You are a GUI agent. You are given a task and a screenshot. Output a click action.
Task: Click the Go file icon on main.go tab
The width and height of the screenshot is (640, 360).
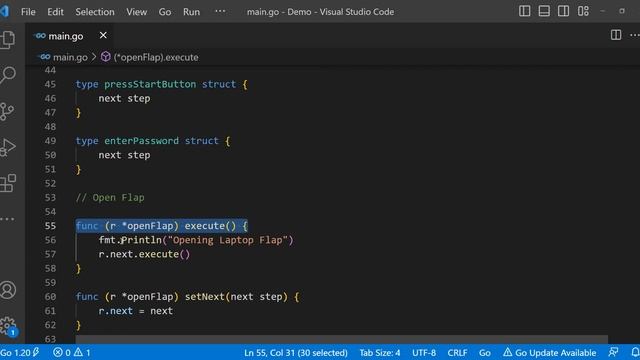point(40,36)
